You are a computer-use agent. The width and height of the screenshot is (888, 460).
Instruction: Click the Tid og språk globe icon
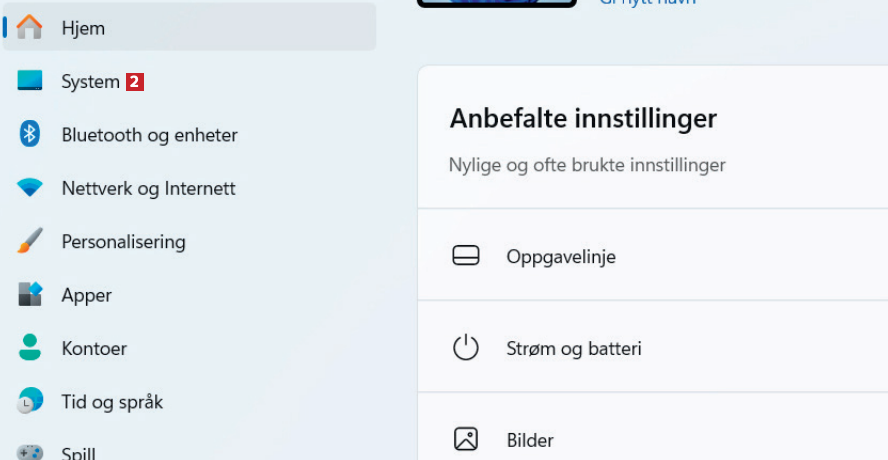point(30,401)
